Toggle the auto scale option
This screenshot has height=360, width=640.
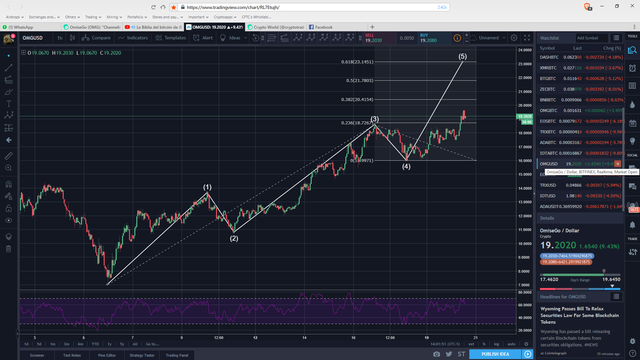tap(511, 344)
